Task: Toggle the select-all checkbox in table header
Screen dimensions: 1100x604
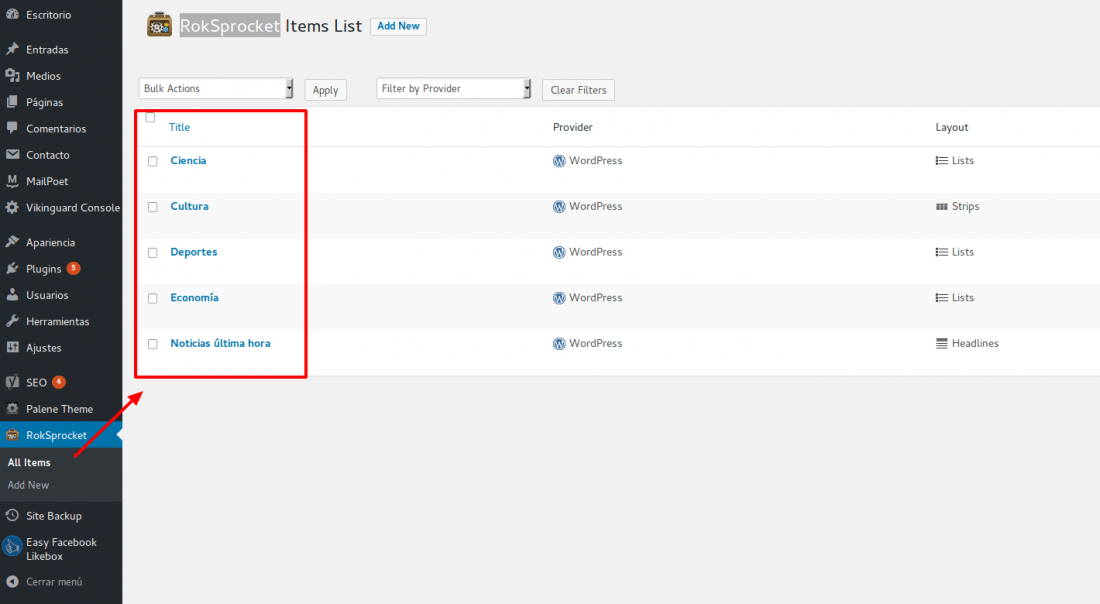Action: pos(150,117)
